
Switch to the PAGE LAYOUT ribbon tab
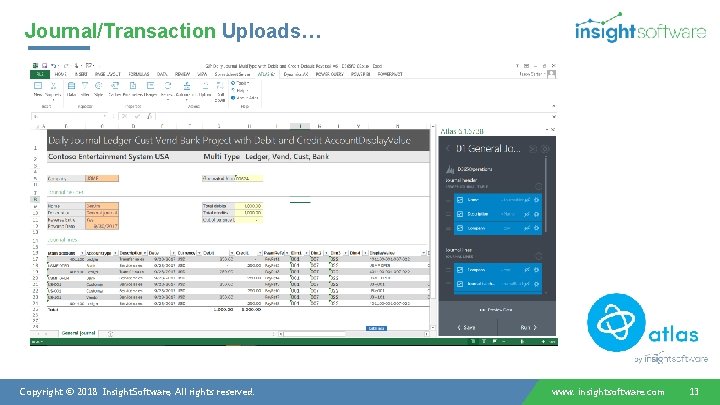[108, 74]
